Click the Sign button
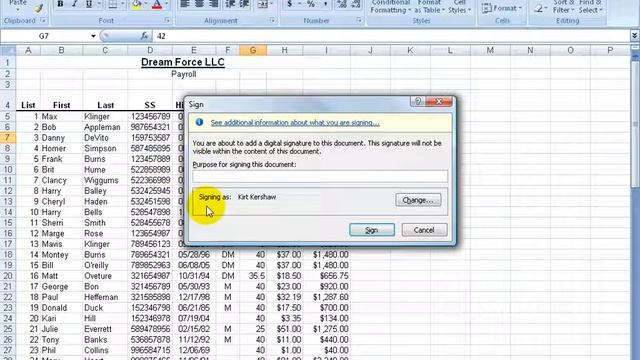 point(372,230)
